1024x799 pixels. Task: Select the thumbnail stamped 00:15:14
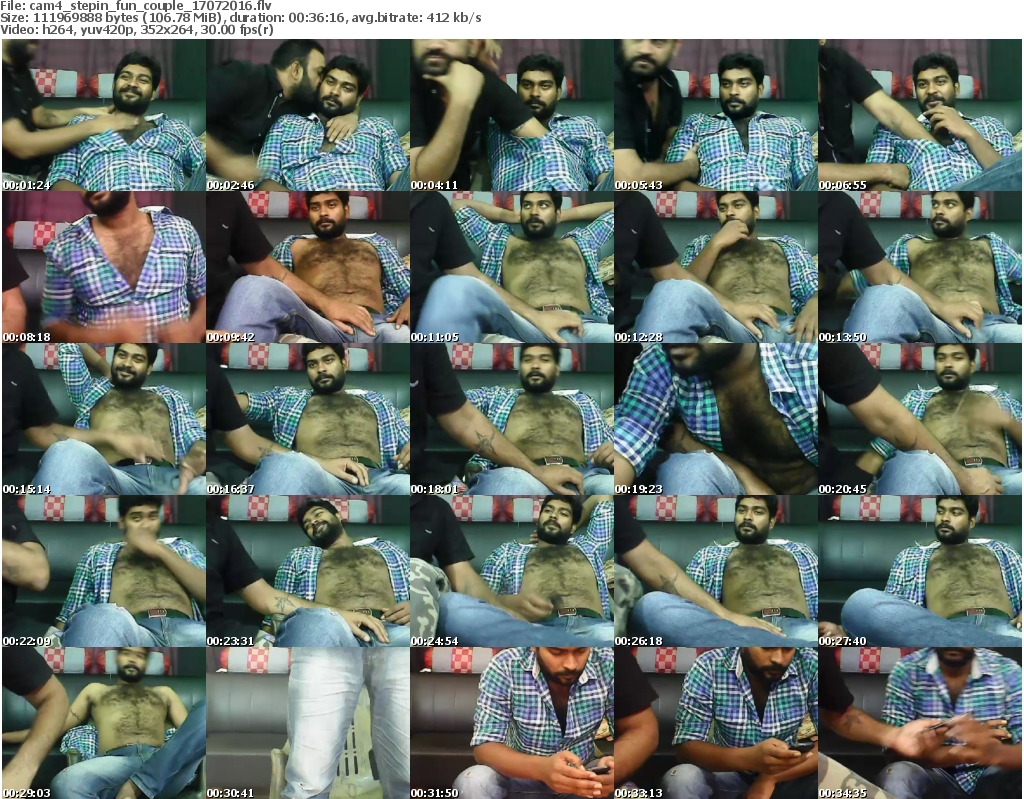pos(104,419)
